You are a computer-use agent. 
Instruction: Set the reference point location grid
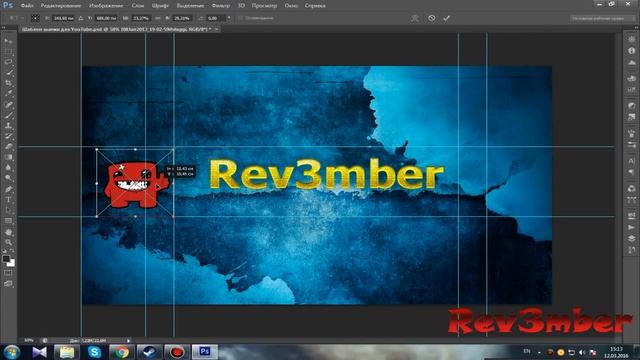tap(36, 18)
